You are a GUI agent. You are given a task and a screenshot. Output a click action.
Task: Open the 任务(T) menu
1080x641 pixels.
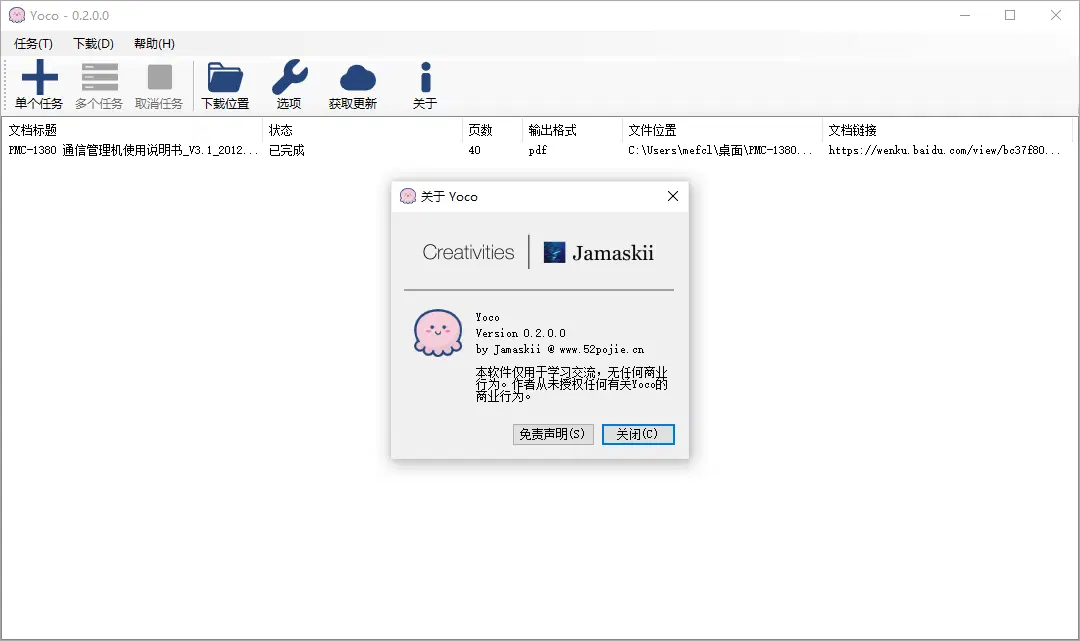33,43
